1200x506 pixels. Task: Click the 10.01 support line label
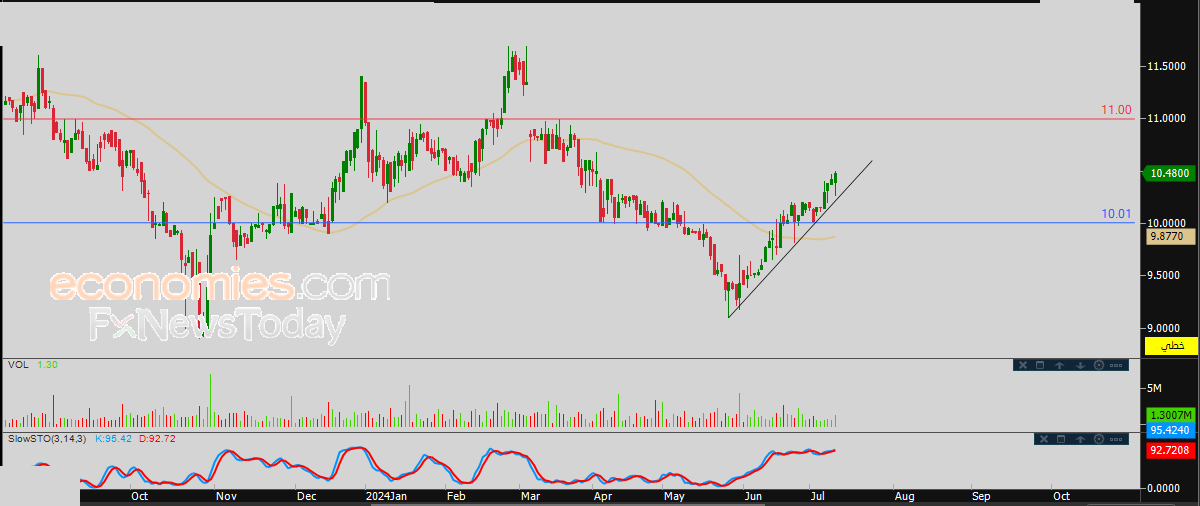click(1116, 214)
